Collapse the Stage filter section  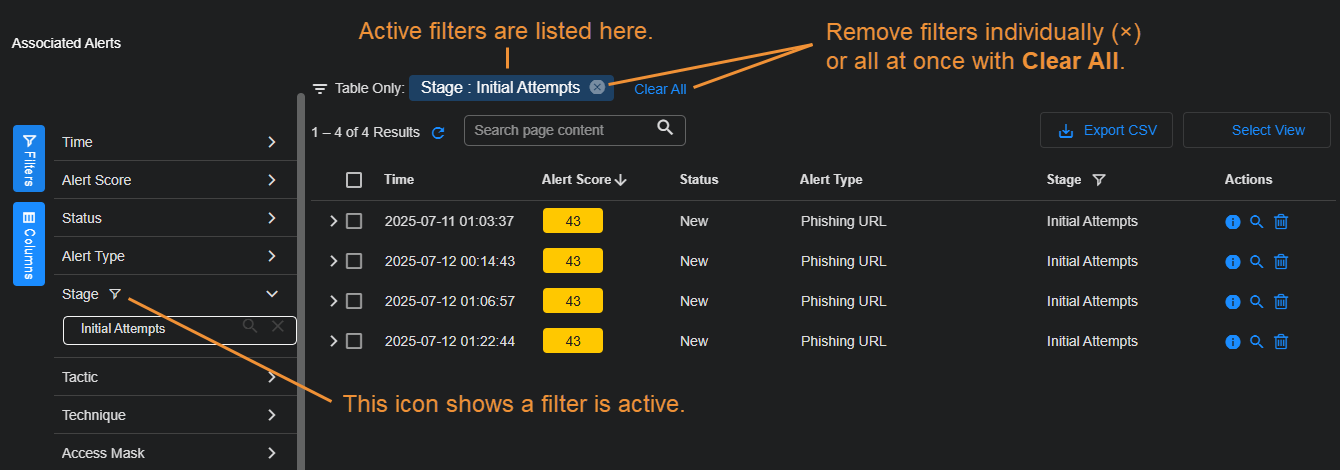point(271,294)
